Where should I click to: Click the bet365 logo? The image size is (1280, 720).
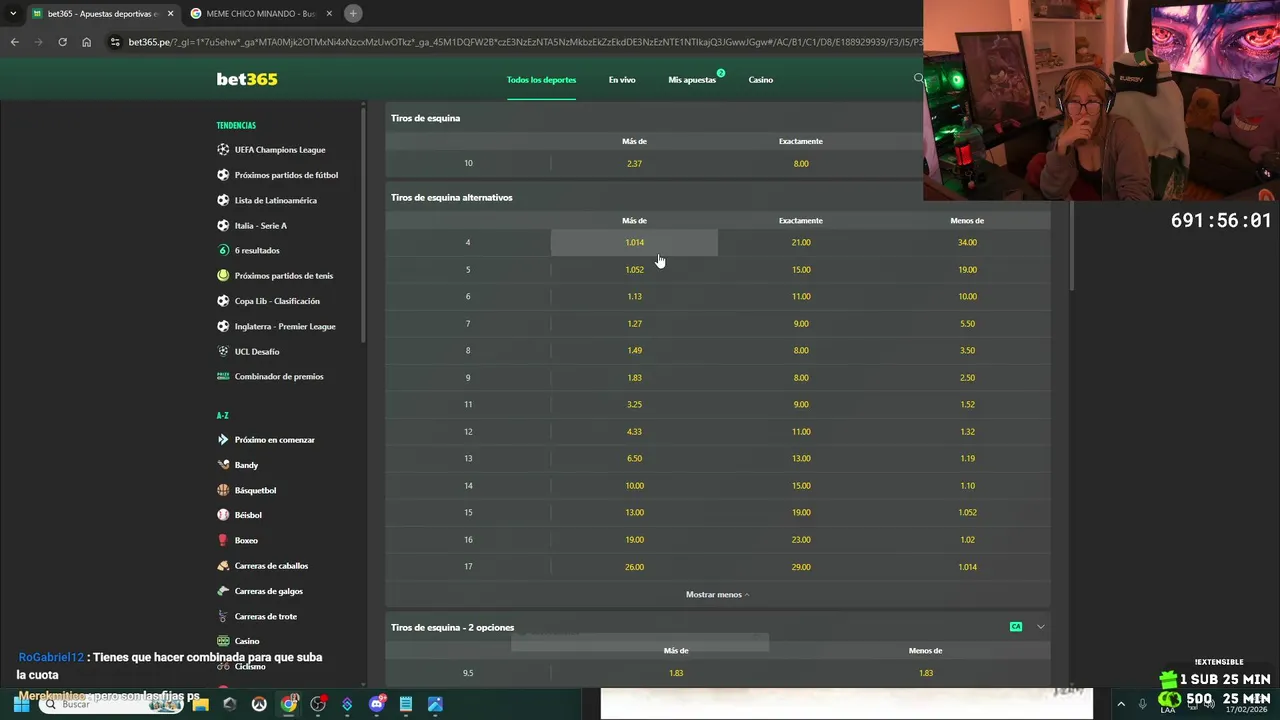(247, 79)
